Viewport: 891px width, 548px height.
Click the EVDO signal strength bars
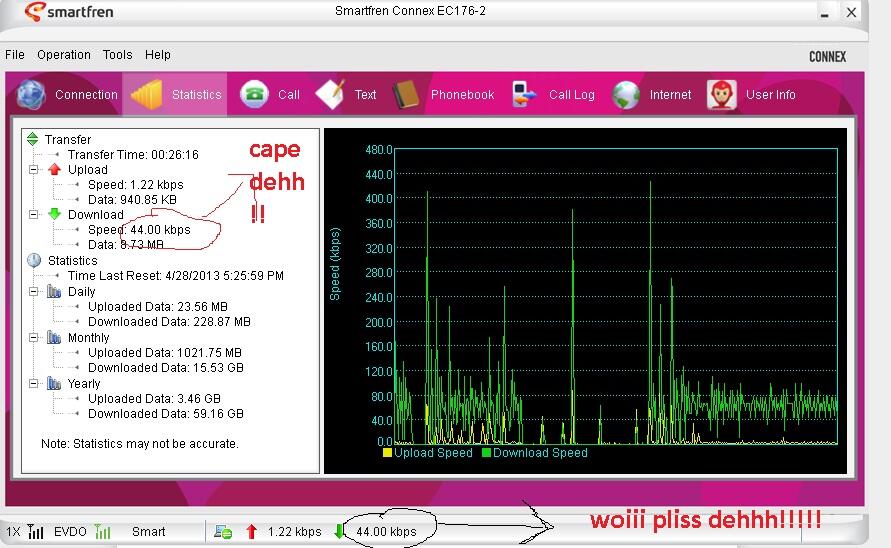pos(102,532)
